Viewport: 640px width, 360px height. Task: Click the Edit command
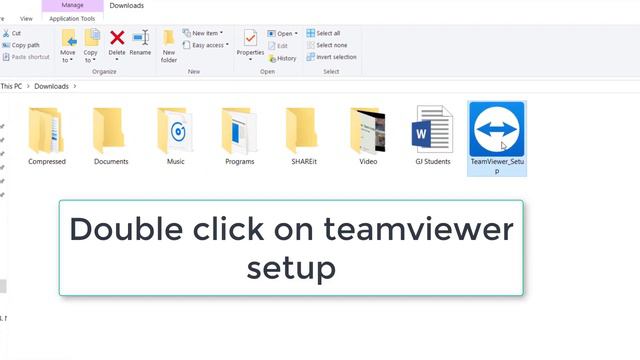(278, 46)
